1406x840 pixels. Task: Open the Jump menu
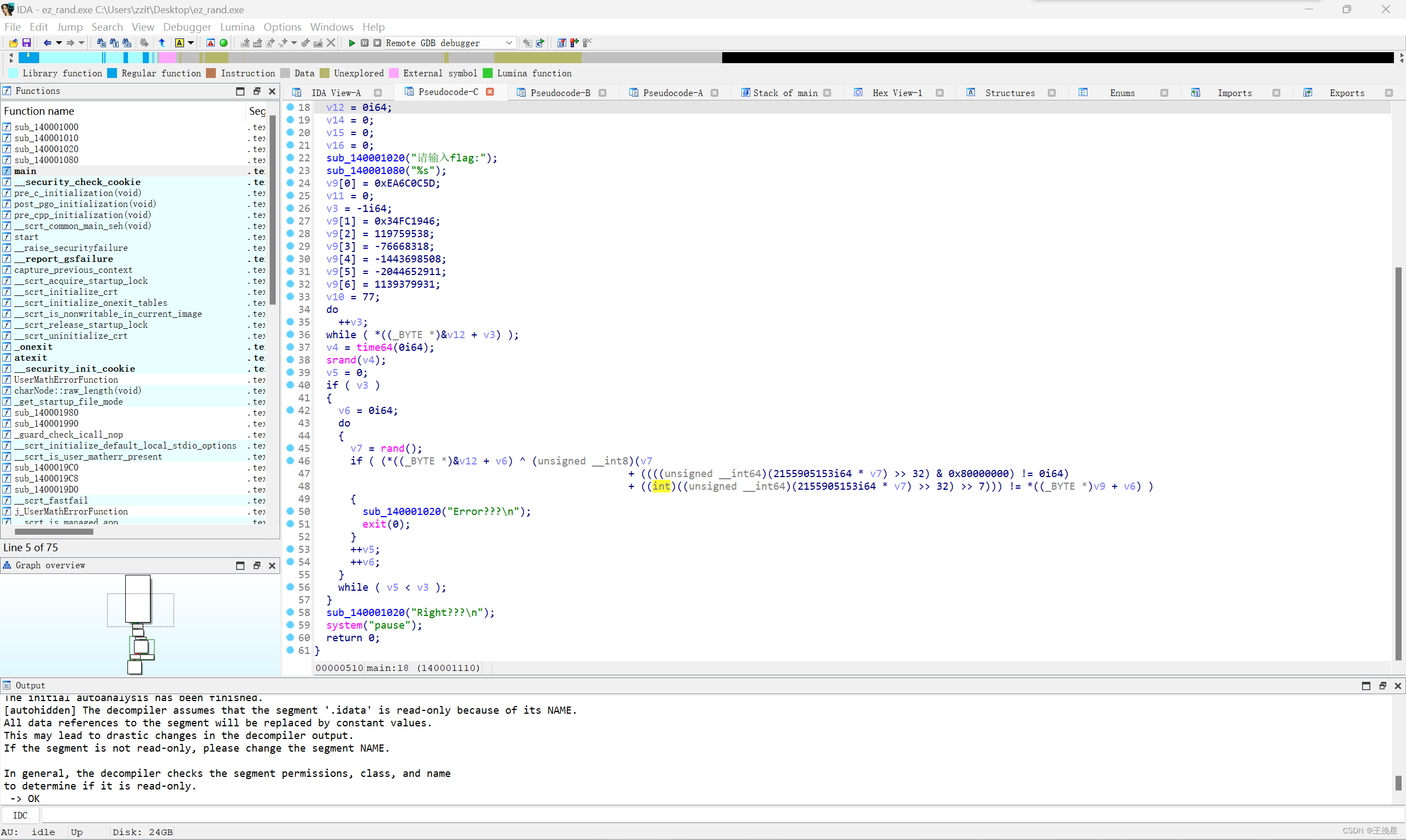[x=68, y=27]
